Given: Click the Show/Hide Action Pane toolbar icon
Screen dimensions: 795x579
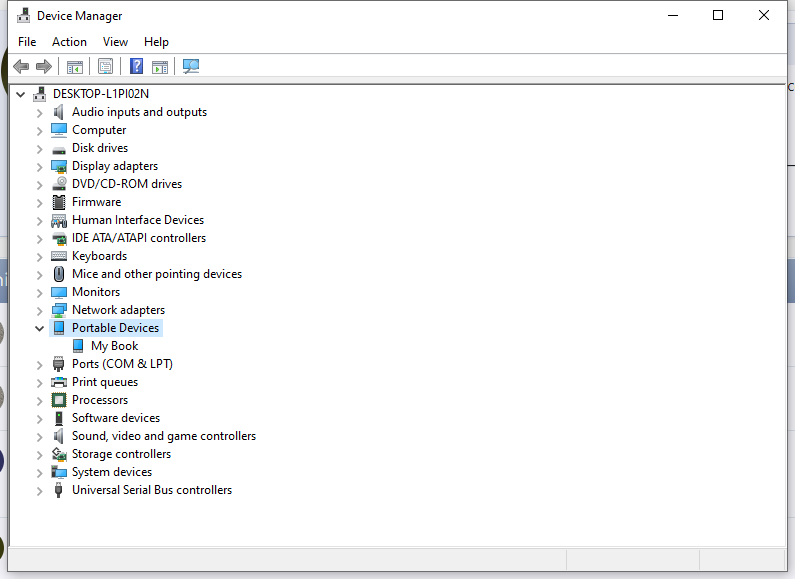Looking at the screenshot, I should (x=160, y=66).
